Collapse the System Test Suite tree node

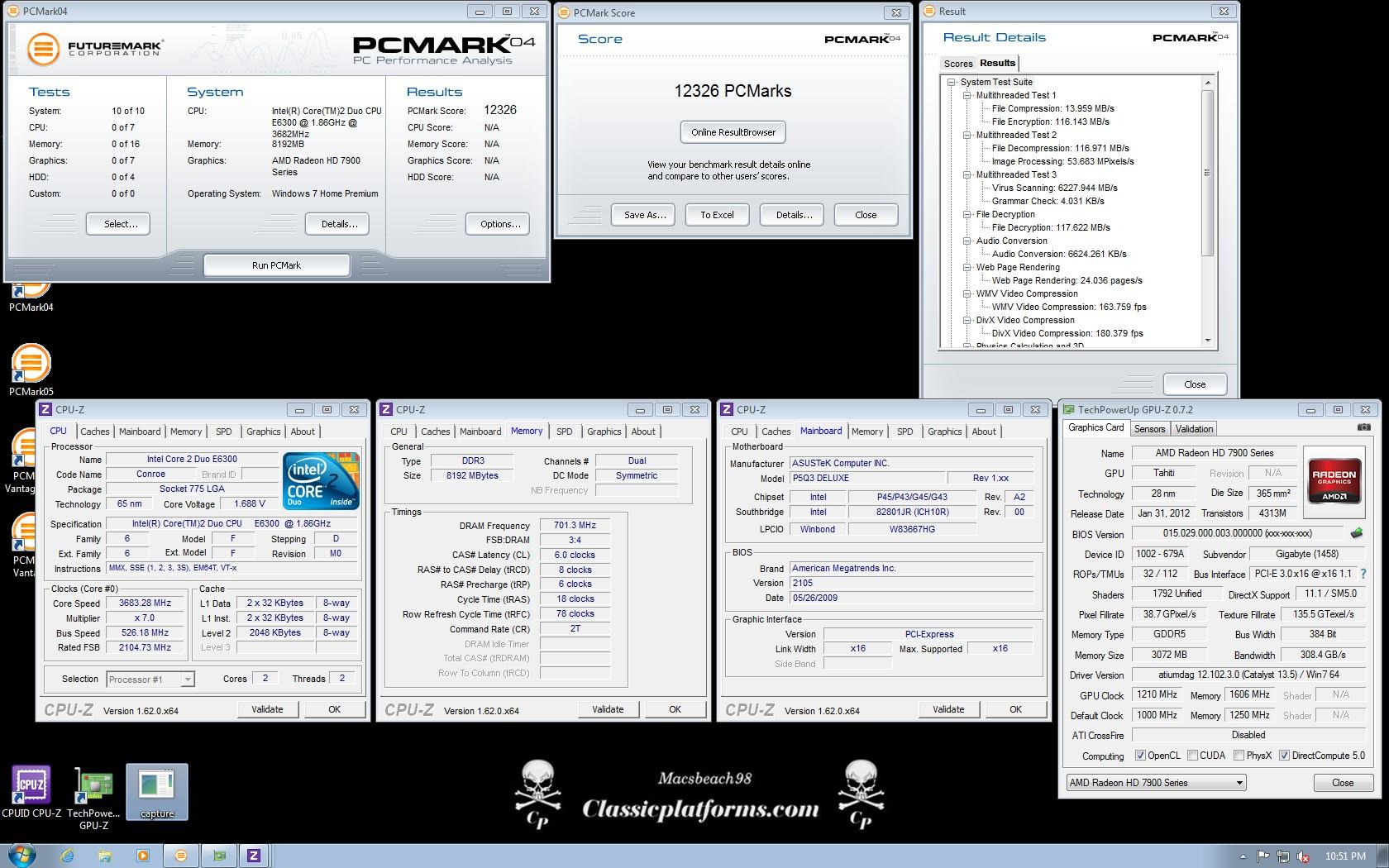952,82
